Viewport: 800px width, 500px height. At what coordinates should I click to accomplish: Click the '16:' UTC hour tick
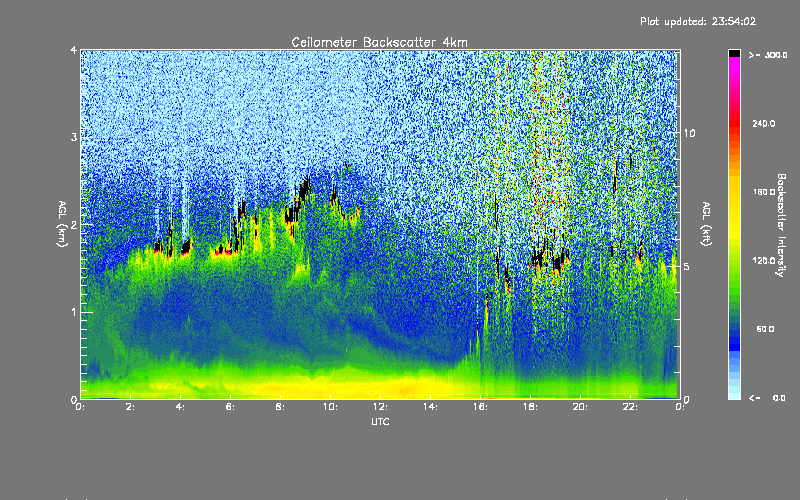[x=481, y=407]
